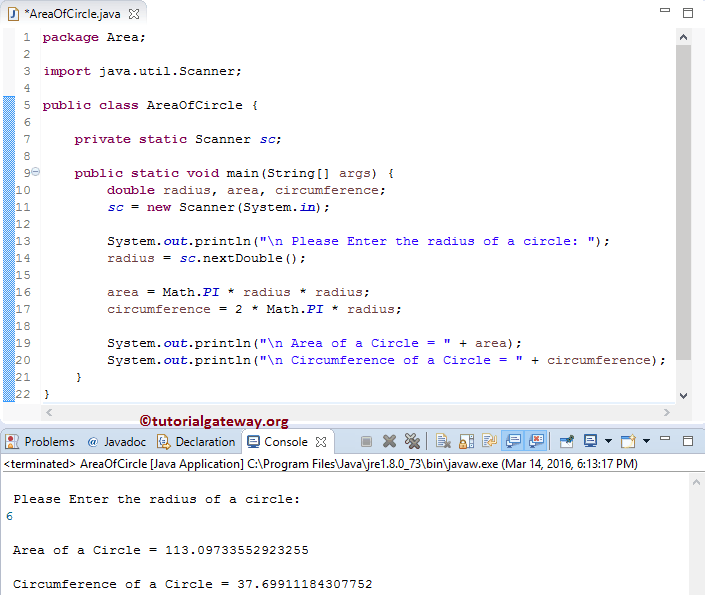The width and height of the screenshot is (705, 595).
Task: Collapse the main method fold marker on line 9
Action: click(x=36, y=172)
